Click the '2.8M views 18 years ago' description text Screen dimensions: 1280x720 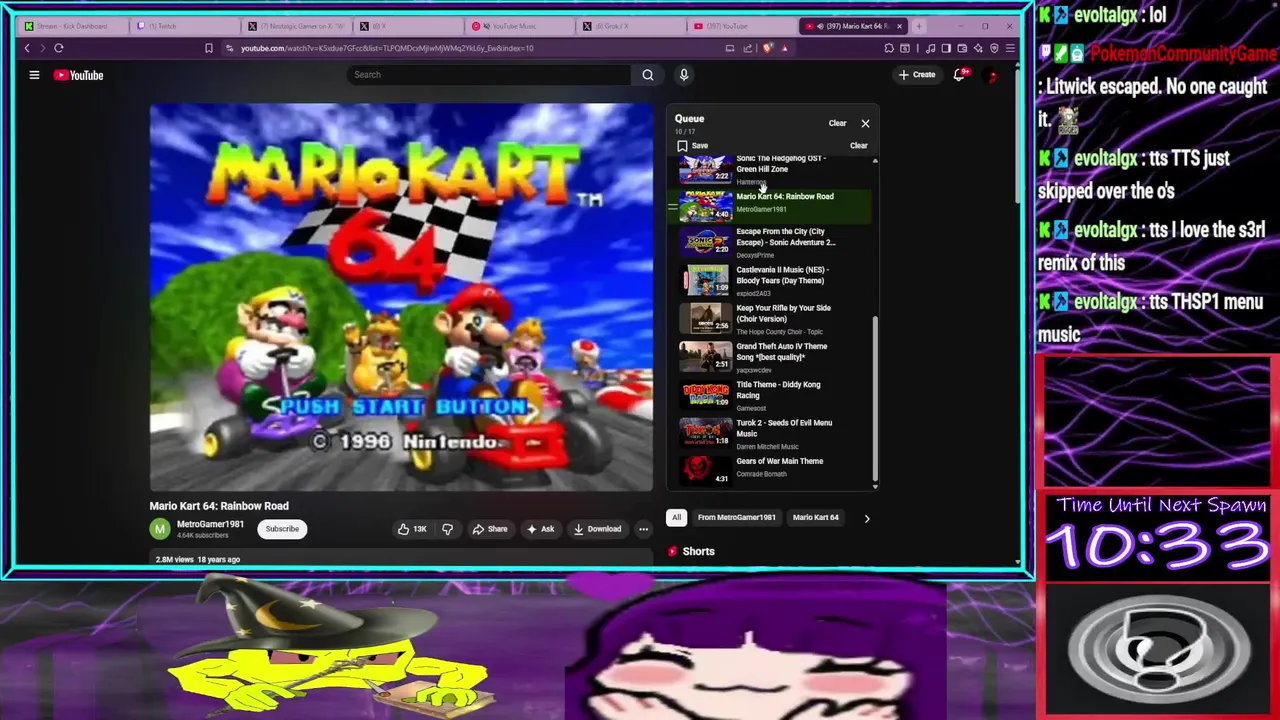point(198,559)
